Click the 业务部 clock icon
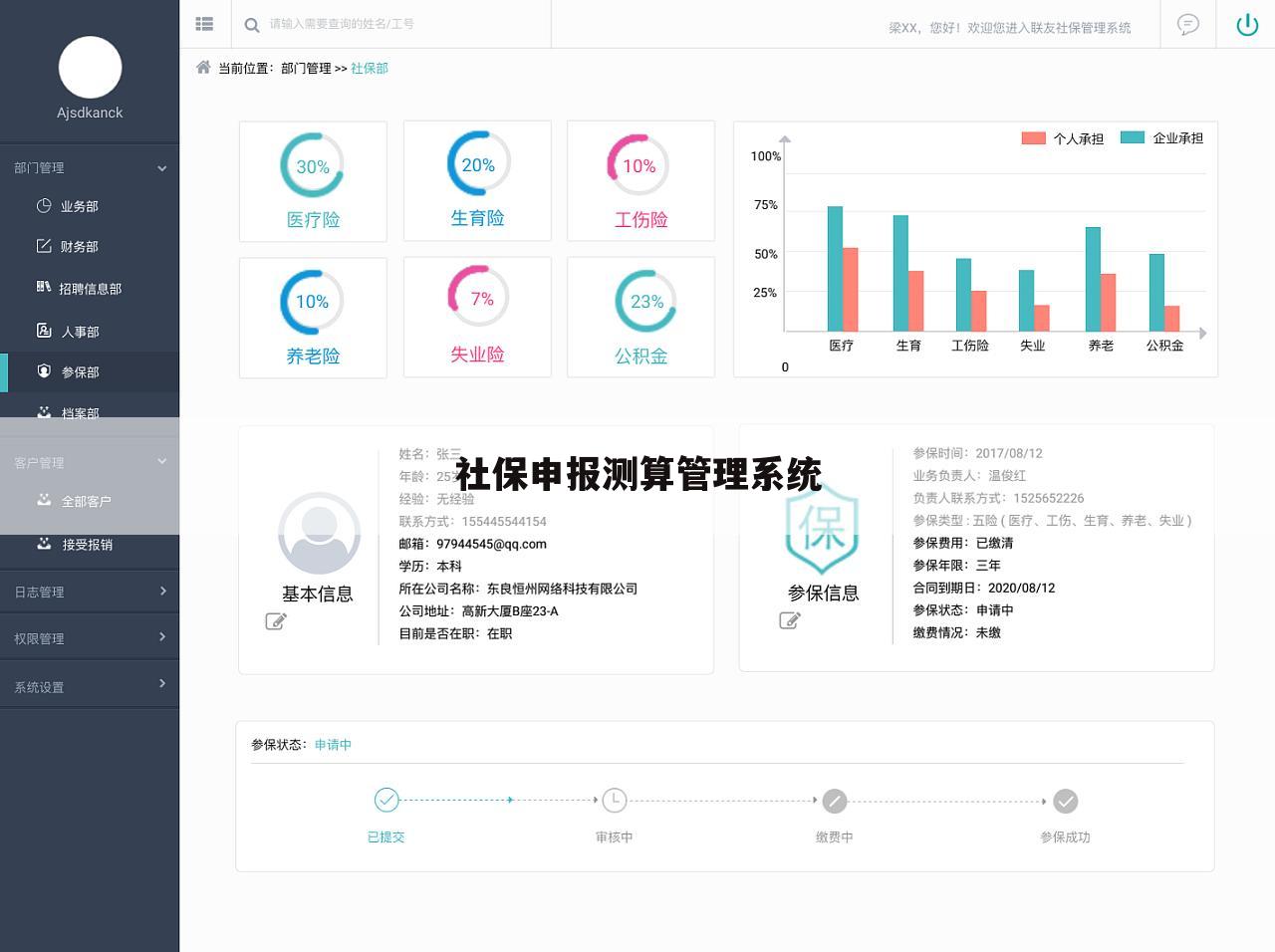The width and height of the screenshot is (1275, 952). [44, 205]
